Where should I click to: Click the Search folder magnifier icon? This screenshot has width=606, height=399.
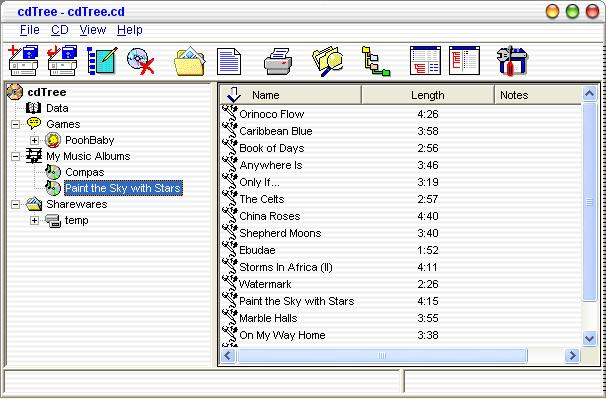point(327,61)
